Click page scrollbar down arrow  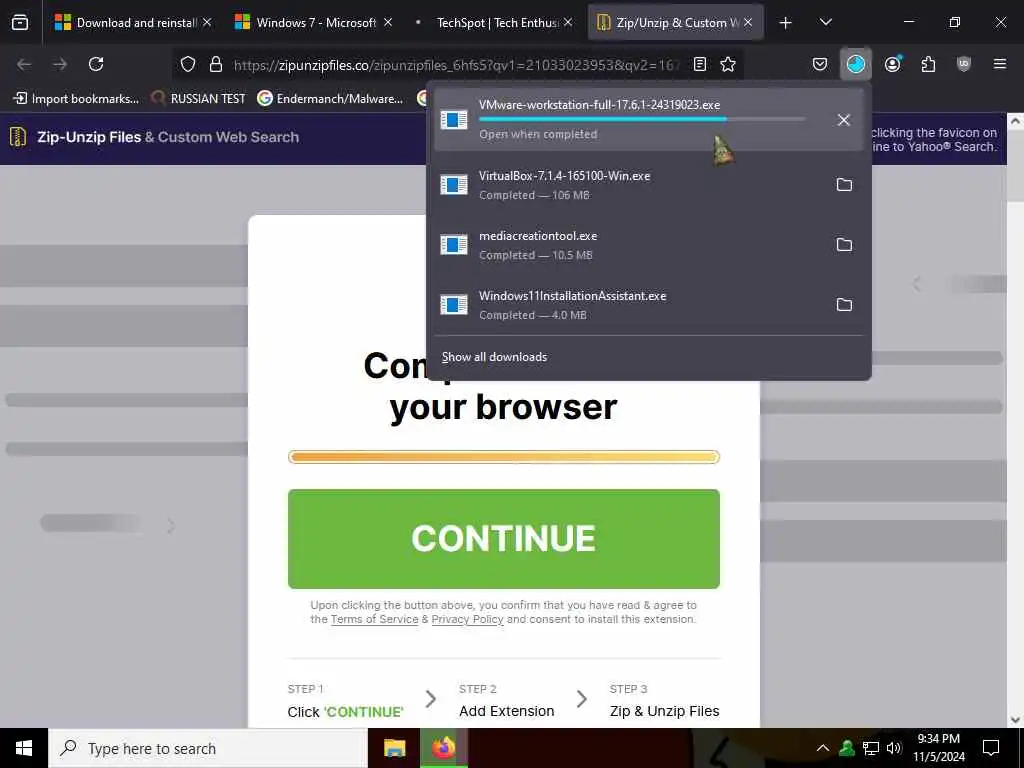coord(1015,720)
